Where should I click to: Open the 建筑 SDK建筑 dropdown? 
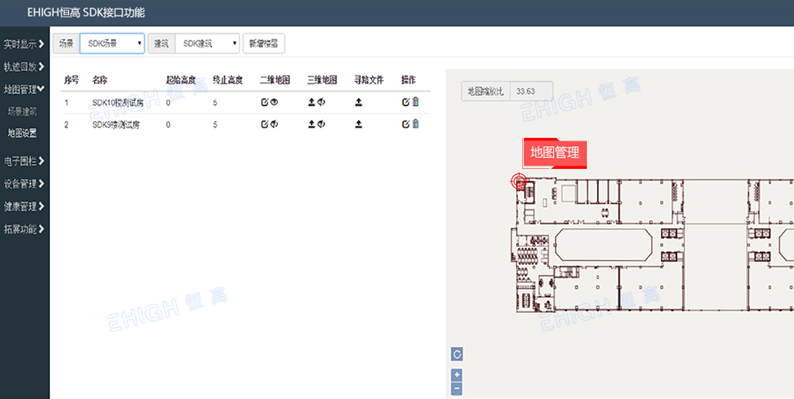207,44
